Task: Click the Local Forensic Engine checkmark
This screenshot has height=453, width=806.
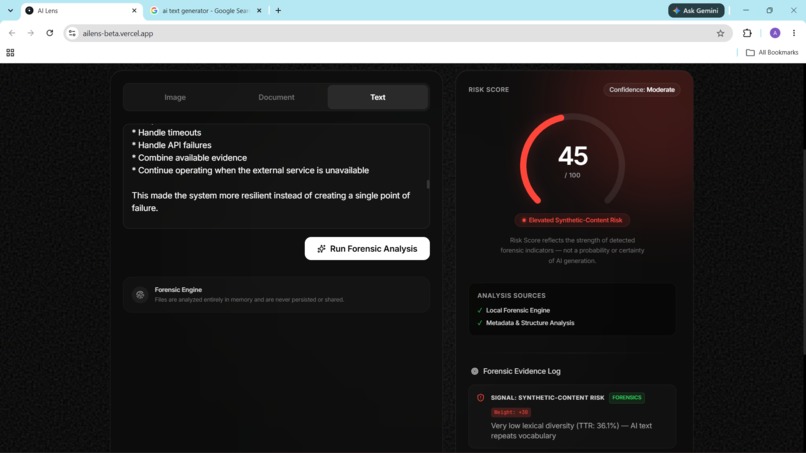Action: point(480,311)
